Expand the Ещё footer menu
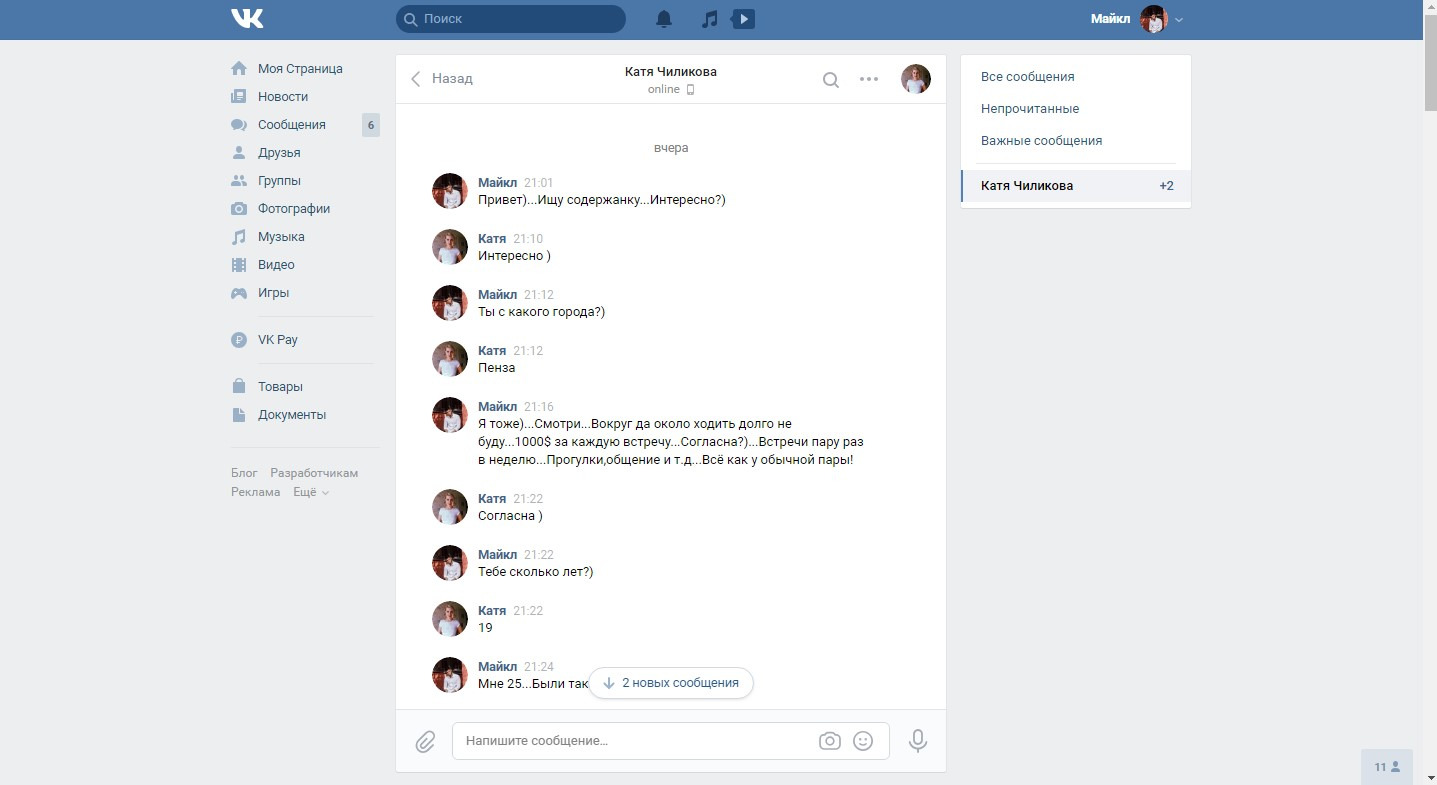1437x785 pixels. [311, 492]
